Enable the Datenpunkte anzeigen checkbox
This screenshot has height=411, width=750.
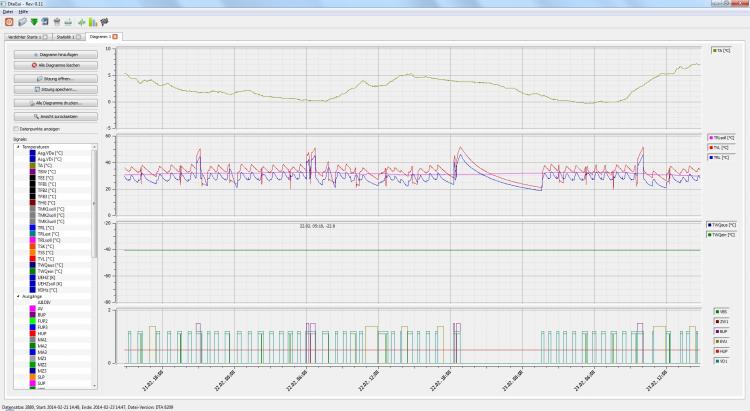click(x=16, y=129)
